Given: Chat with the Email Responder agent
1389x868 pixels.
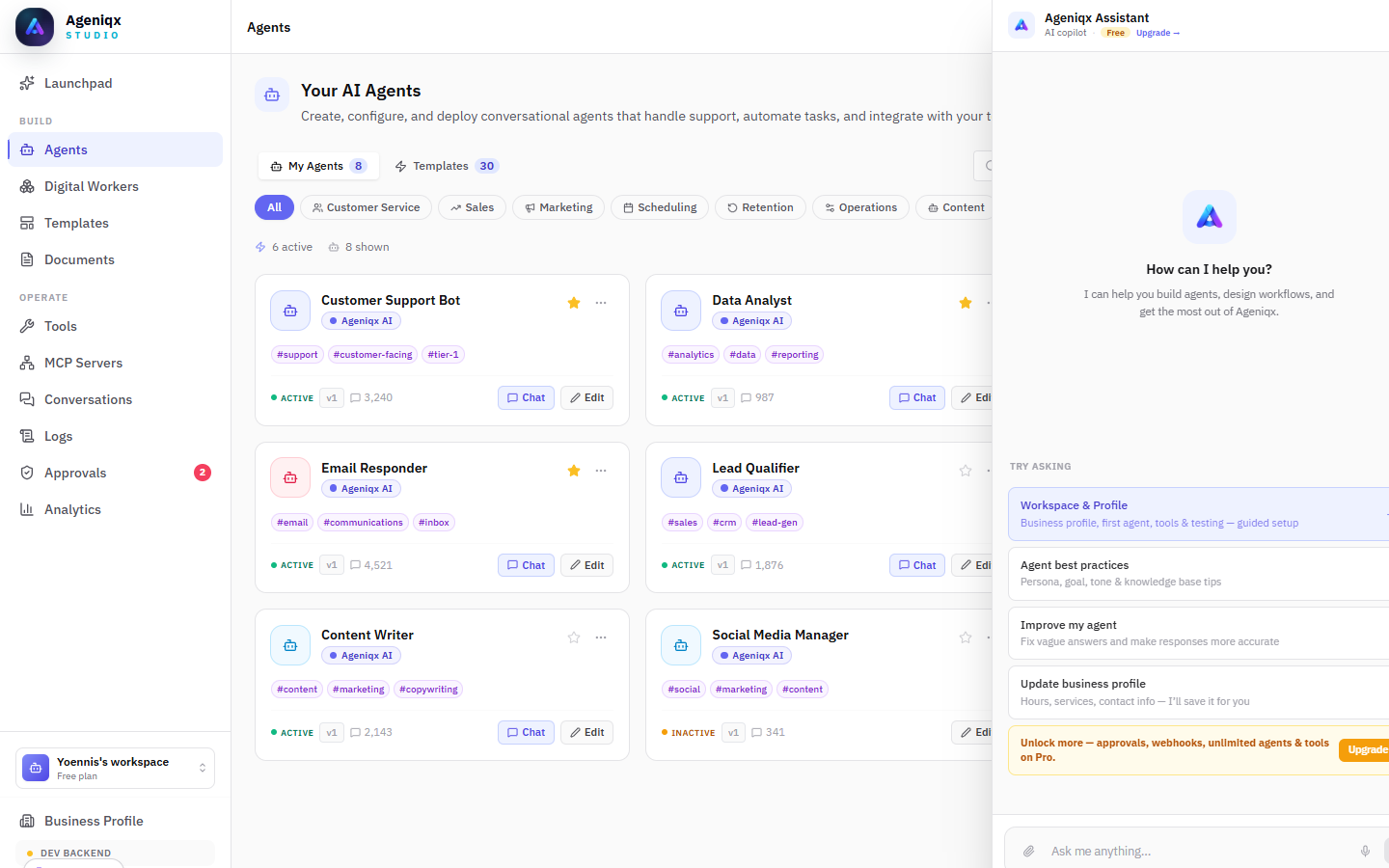Looking at the screenshot, I should [x=526, y=565].
